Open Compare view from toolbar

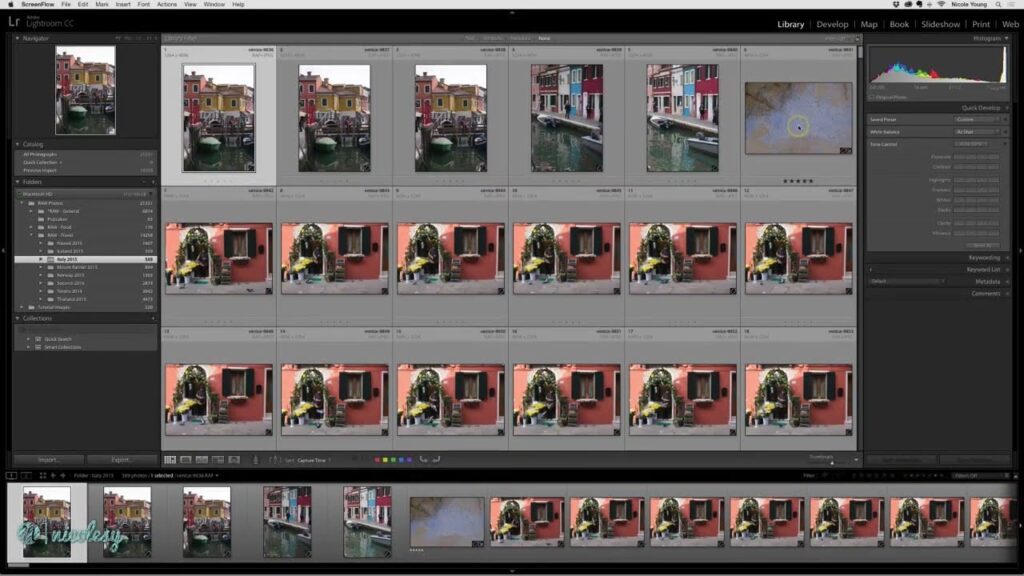(201, 459)
